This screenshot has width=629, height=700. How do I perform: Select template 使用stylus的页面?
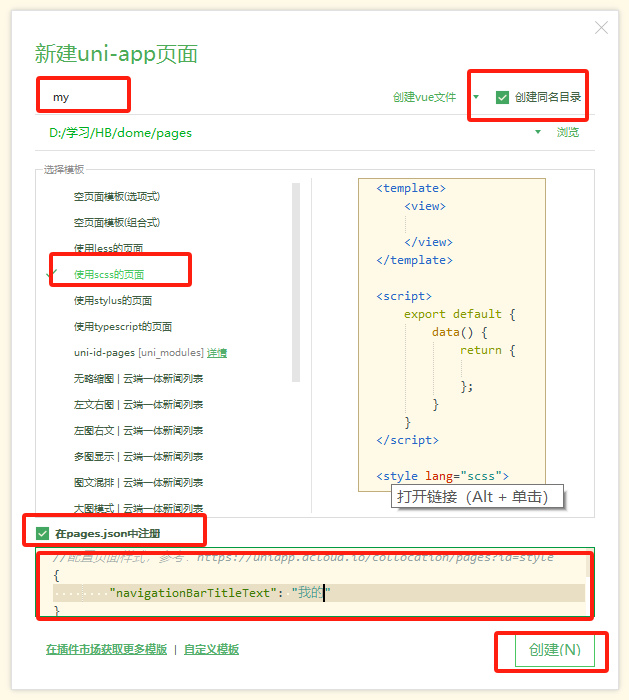point(113,300)
